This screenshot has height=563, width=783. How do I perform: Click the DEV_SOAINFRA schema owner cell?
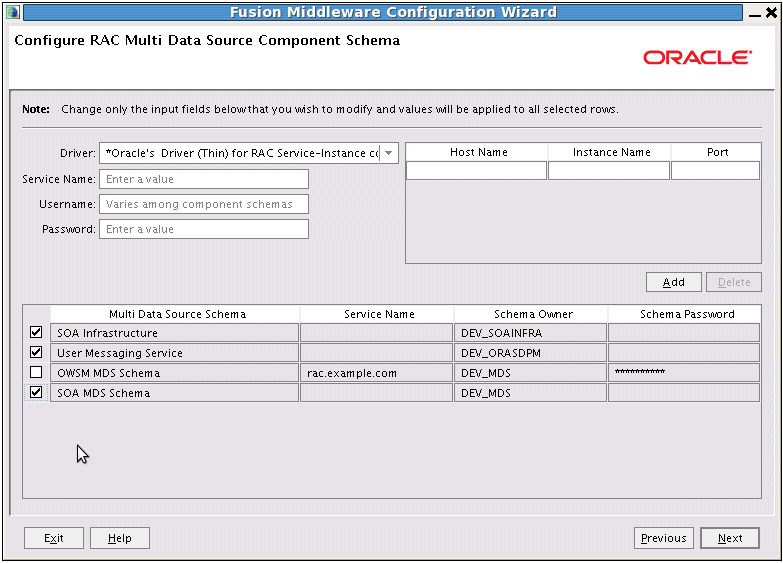click(530, 333)
